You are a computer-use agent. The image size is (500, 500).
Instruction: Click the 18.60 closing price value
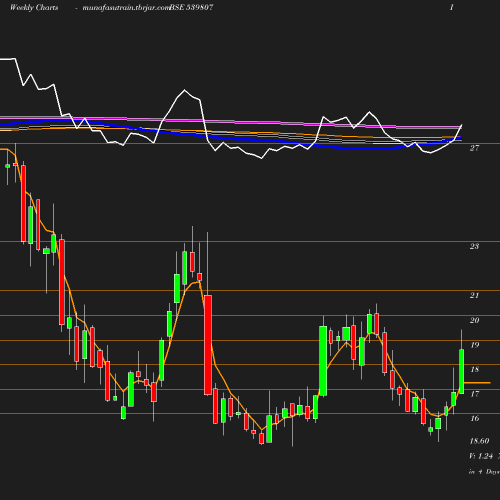[479, 441]
